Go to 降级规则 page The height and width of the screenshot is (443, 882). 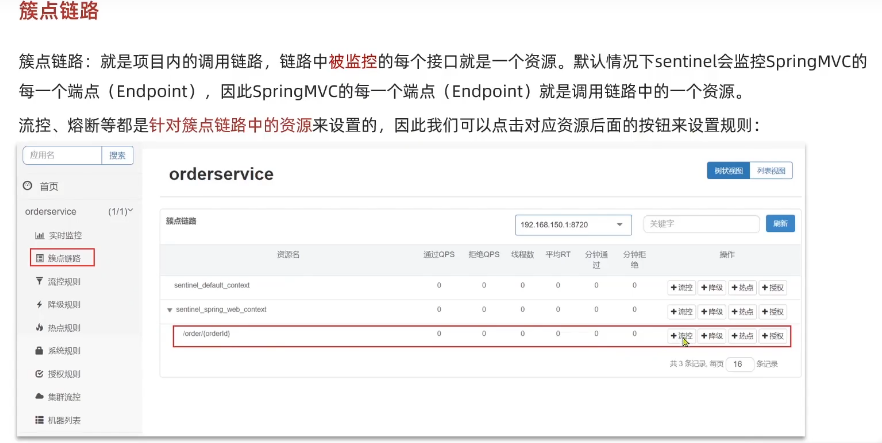pyautogui.click(x=64, y=304)
